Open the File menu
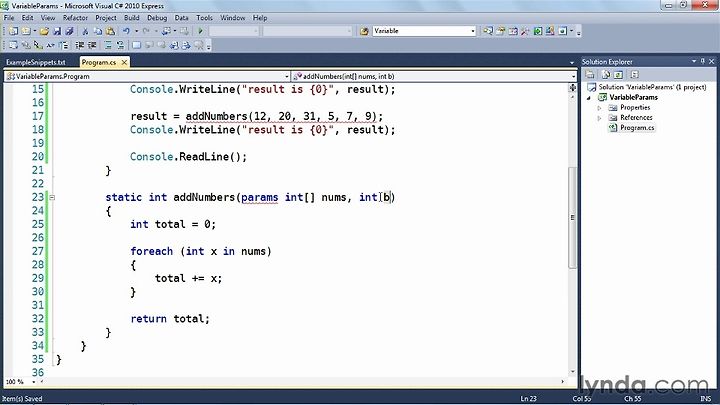 (x=9, y=18)
